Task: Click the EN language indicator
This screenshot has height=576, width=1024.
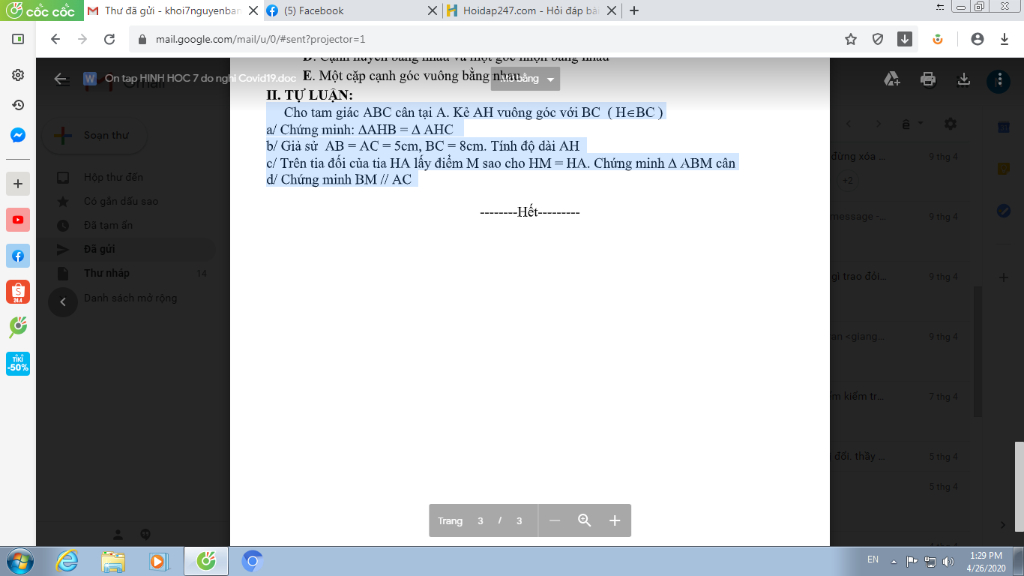Action: [x=872, y=560]
